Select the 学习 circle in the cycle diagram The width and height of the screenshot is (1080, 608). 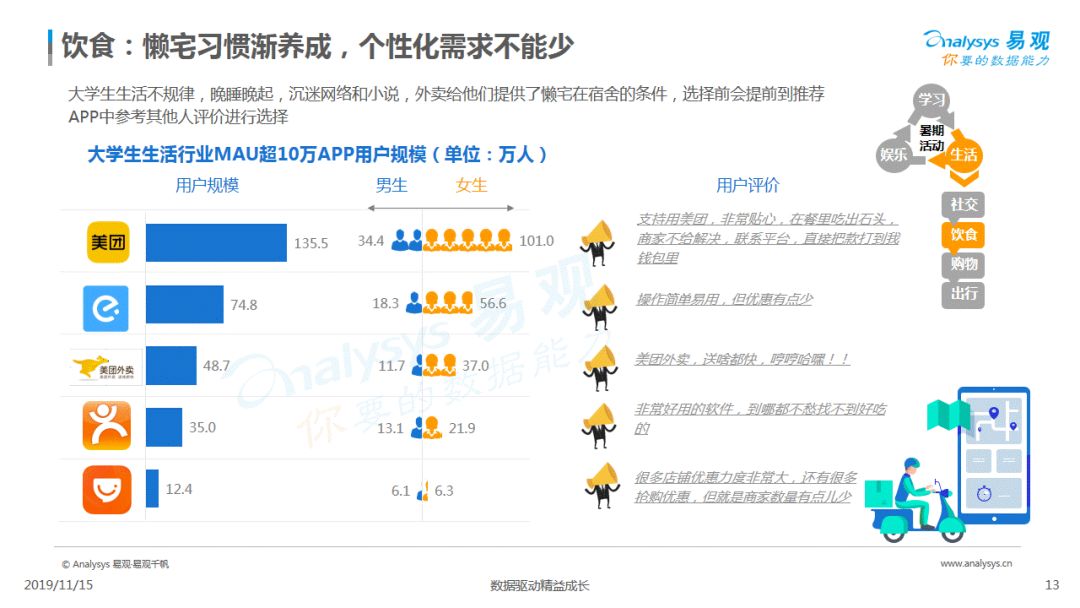(x=932, y=99)
